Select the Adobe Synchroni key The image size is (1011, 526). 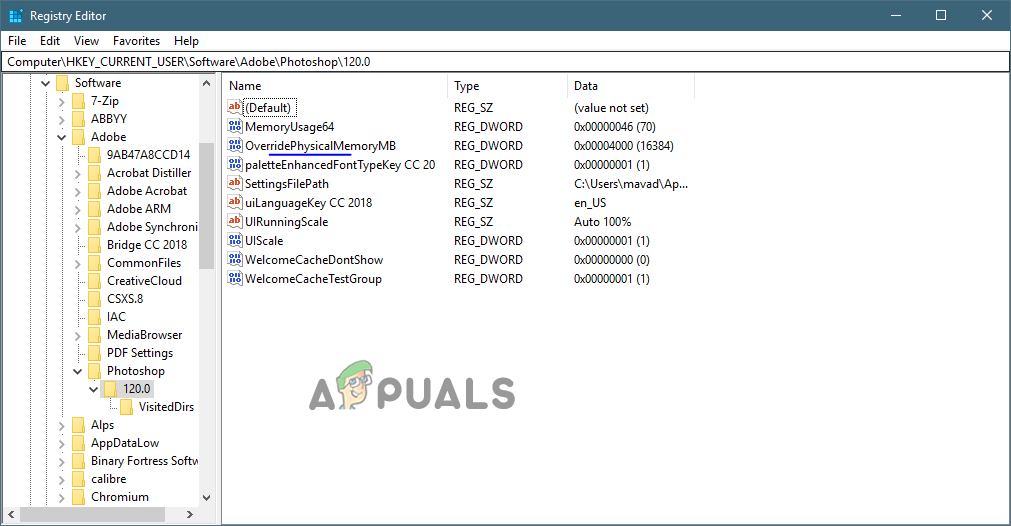pyautogui.click(x=152, y=227)
